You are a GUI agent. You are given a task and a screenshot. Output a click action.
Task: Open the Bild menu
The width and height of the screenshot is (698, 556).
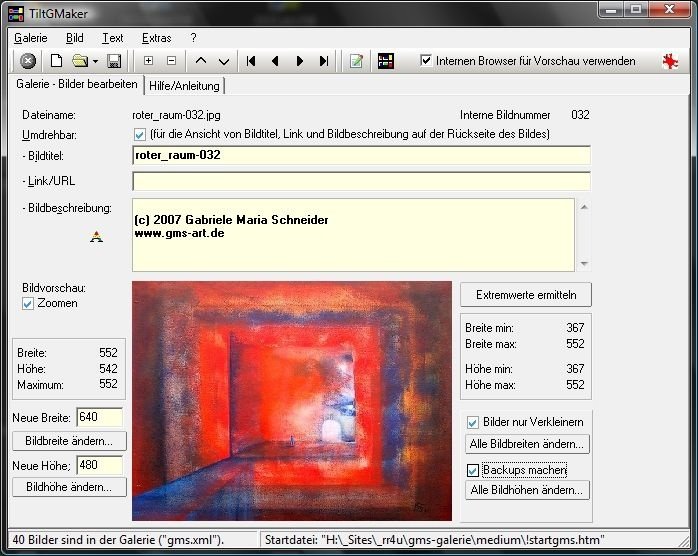tap(74, 38)
